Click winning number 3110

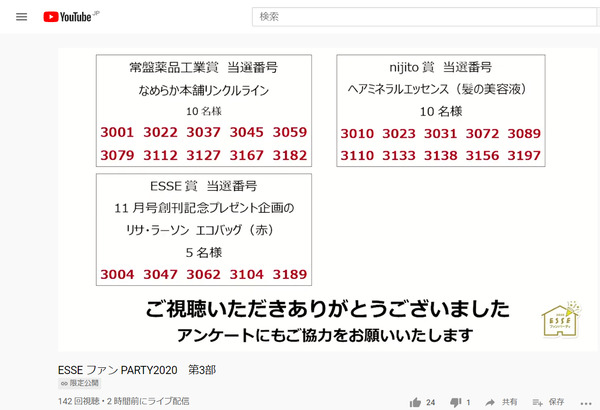coord(357,156)
